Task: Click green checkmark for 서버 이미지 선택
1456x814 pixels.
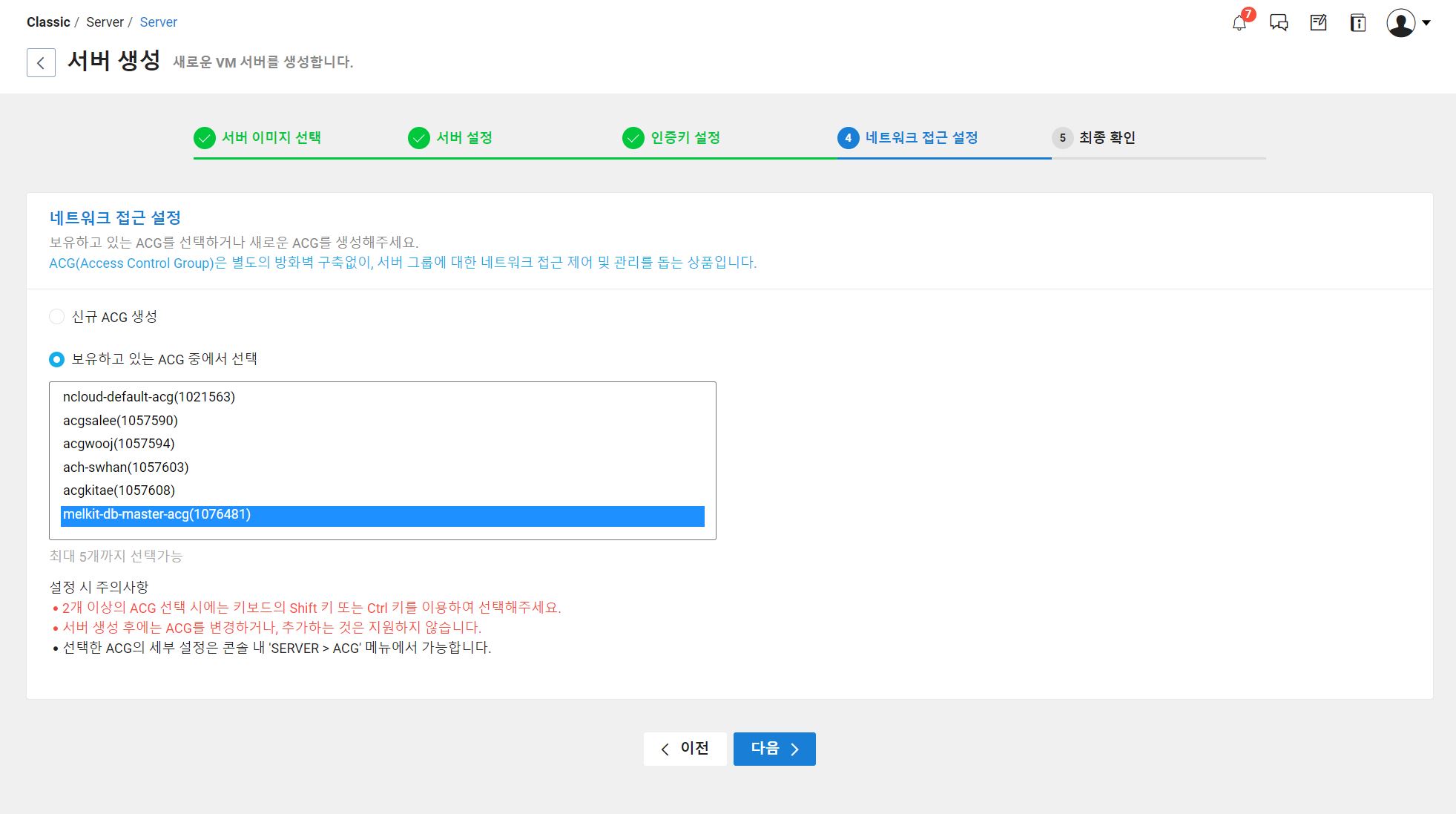Action: click(204, 138)
